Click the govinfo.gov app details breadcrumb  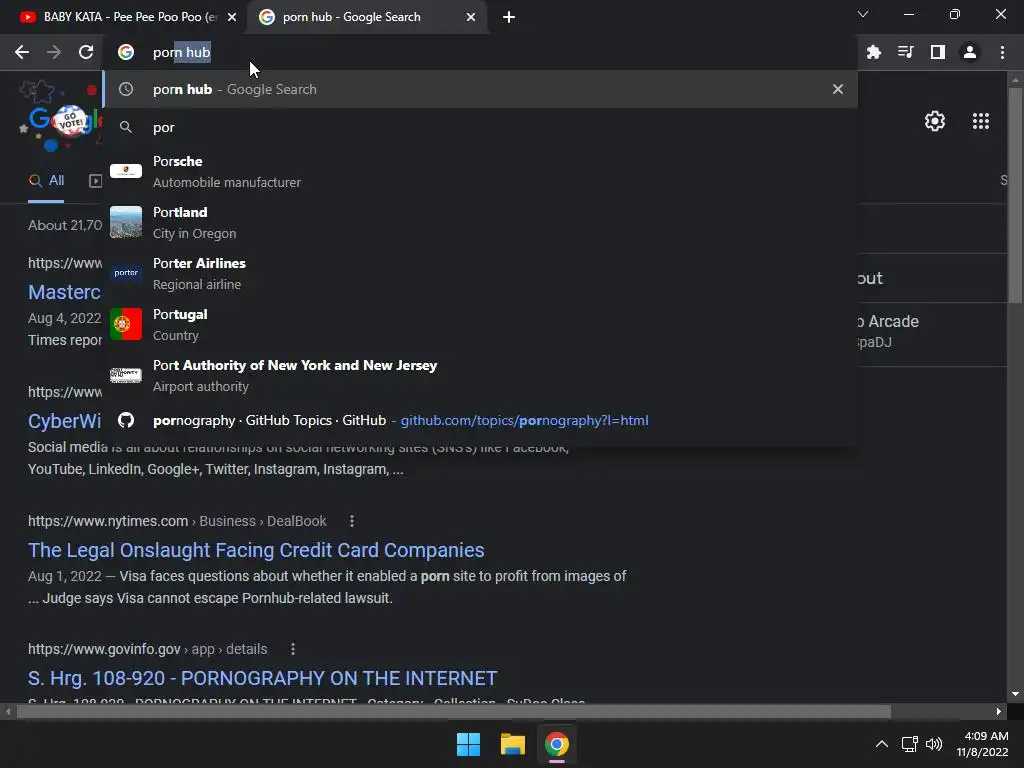click(x=148, y=649)
